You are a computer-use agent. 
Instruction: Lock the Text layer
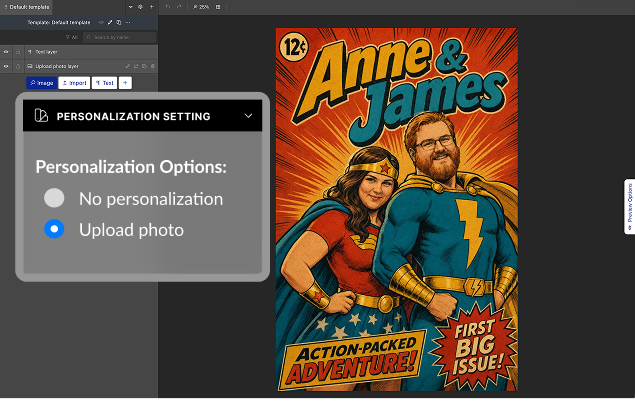(x=18, y=52)
